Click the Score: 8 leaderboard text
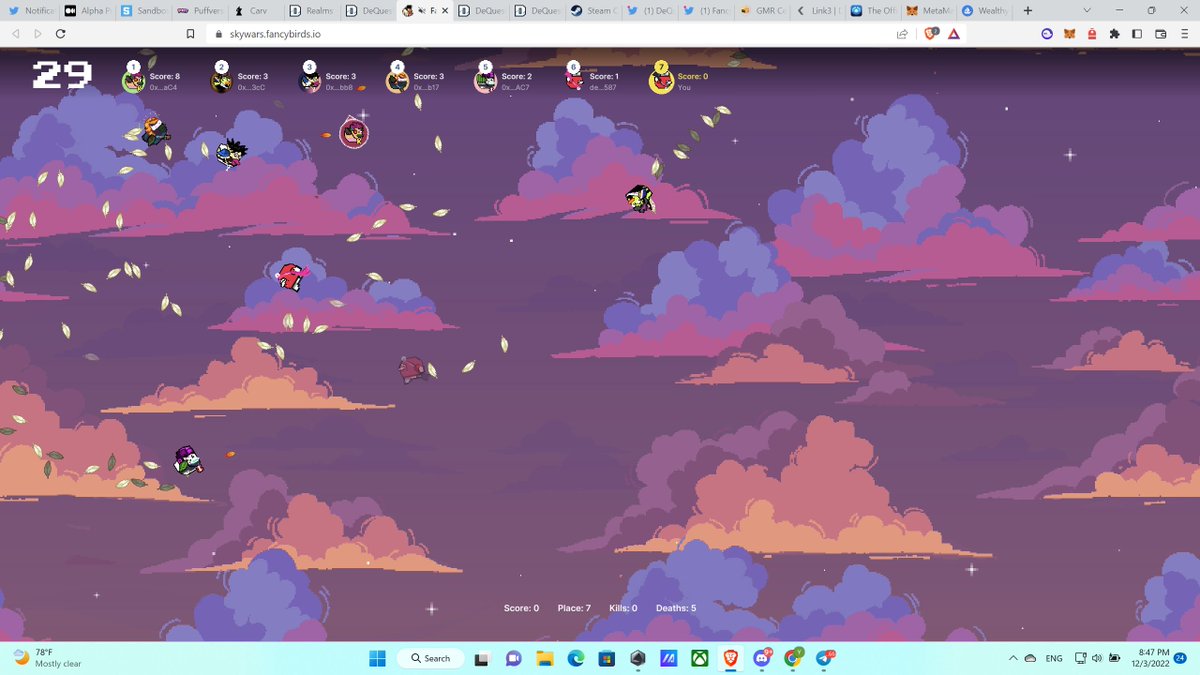This screenshot has width=1200, height=675. point(165,76)
